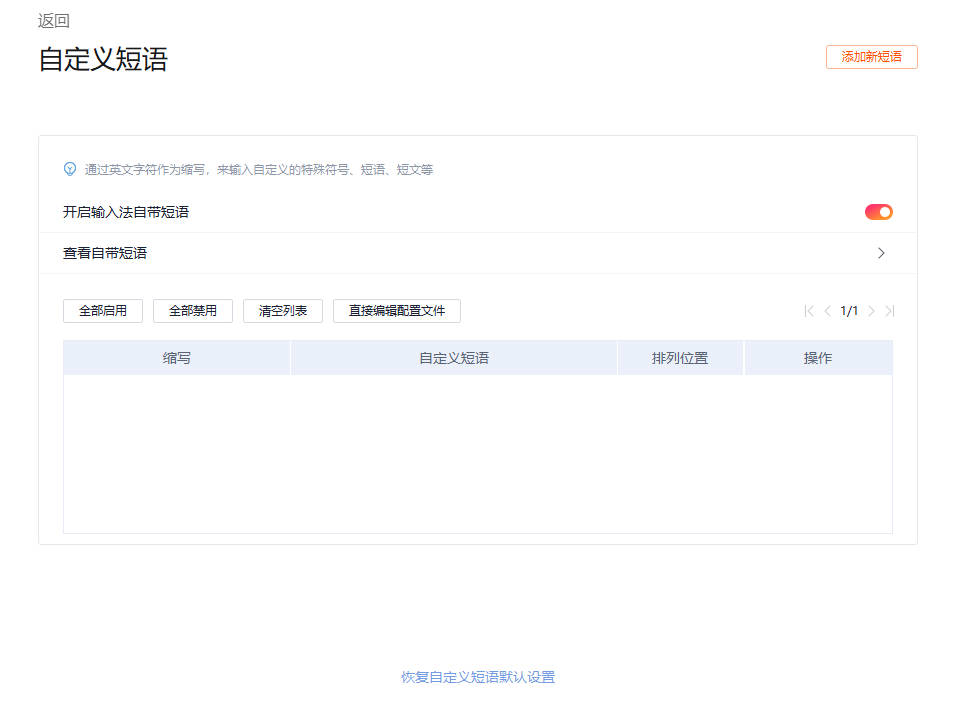This screenshot has width=960, height=709.
Task: Select the 缩写 column header
Action: 176,357
